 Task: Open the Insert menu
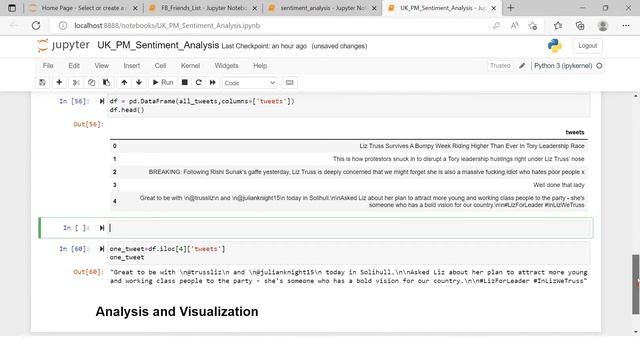pos(131,66)
